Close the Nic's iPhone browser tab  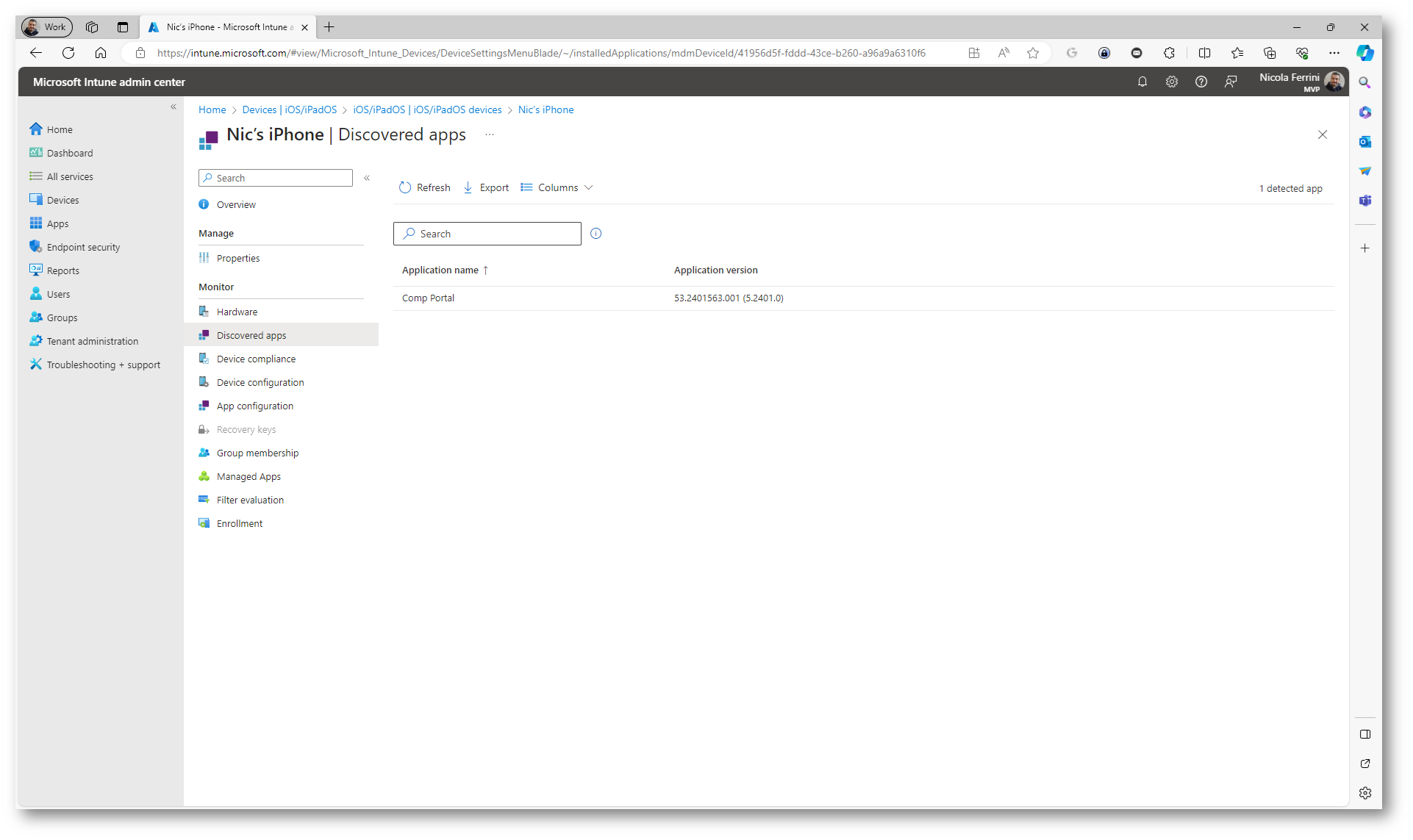pos(304,27)
